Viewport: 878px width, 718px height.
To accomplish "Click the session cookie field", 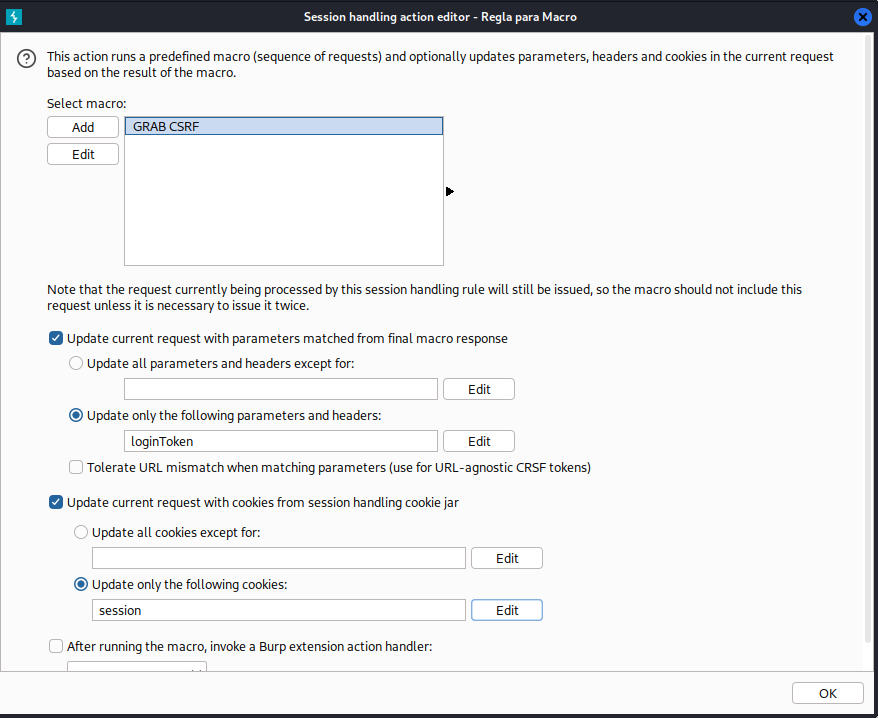I will pyautogui.click(x=279, y=610).
